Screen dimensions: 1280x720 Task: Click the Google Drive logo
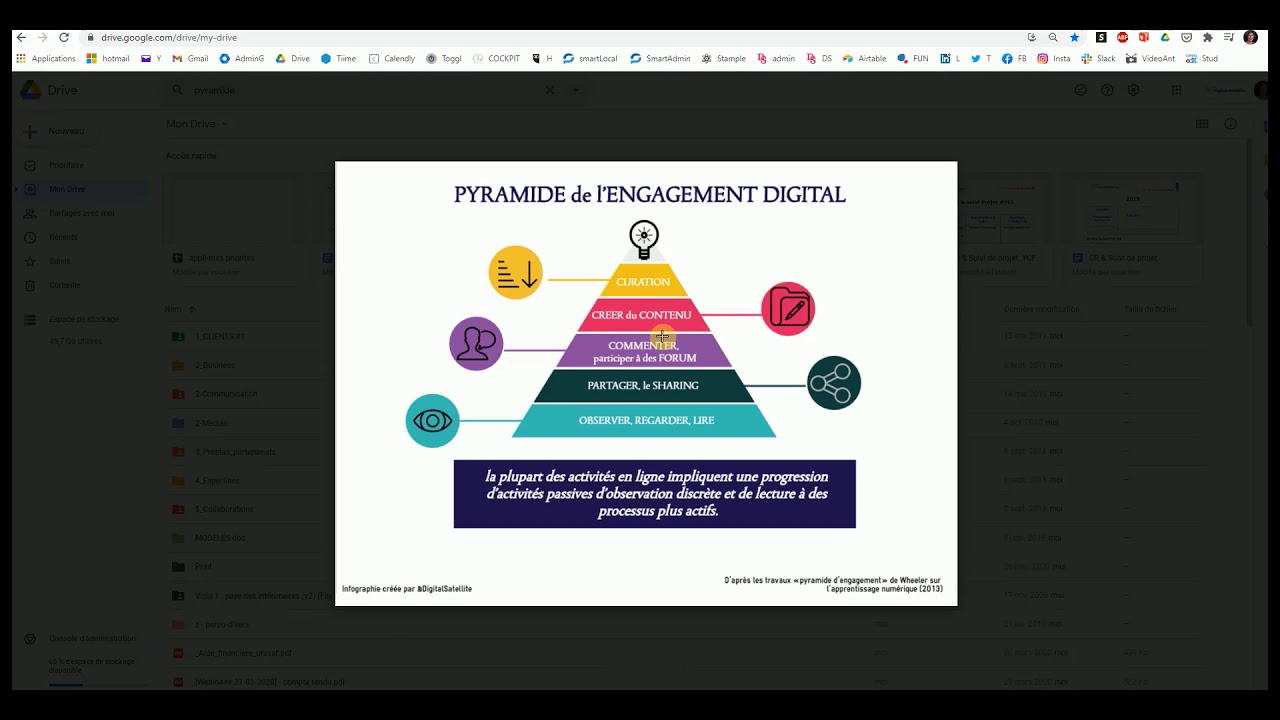pos(49,90)
